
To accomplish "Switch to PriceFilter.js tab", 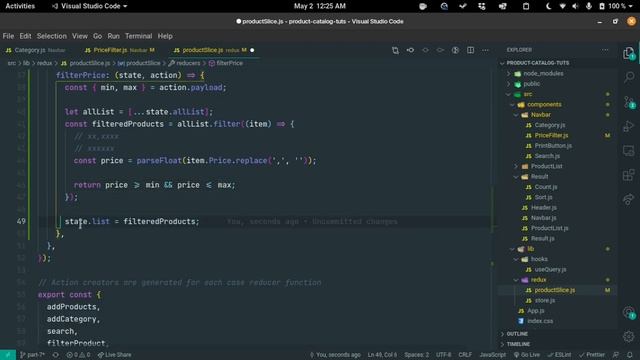I will pyautogui.click(x=120, y=50).
